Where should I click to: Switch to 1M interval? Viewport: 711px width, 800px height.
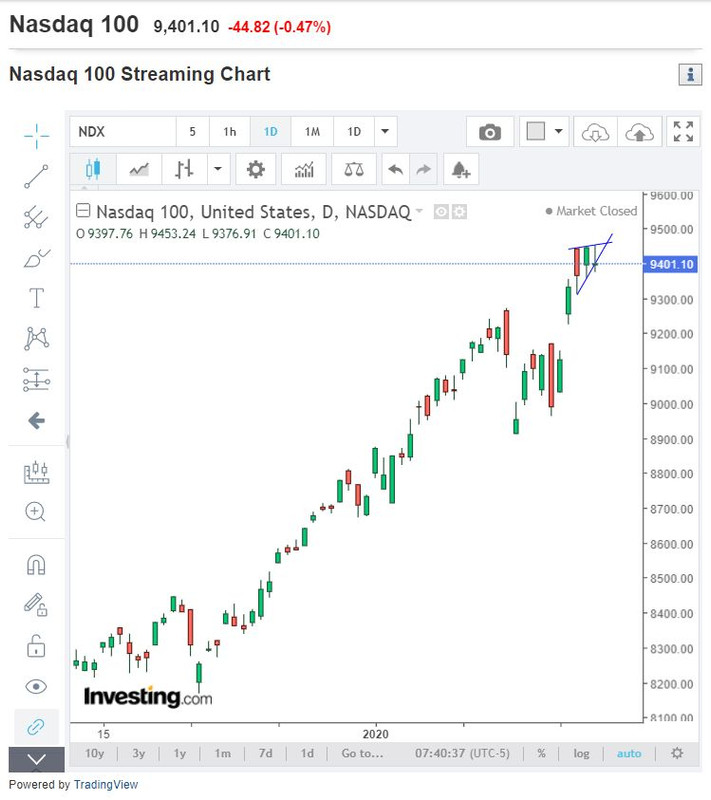point(312,132)
